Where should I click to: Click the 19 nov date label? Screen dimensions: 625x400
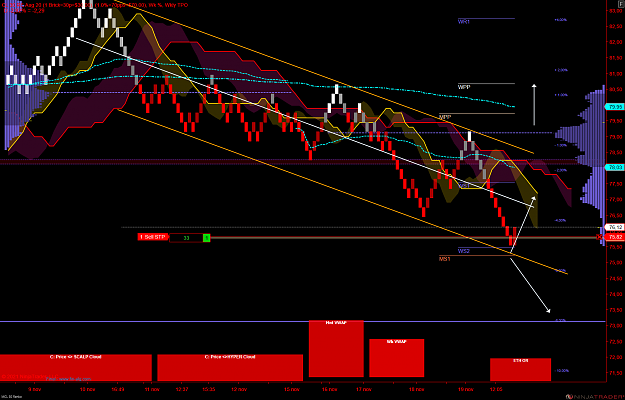[466, 389]
